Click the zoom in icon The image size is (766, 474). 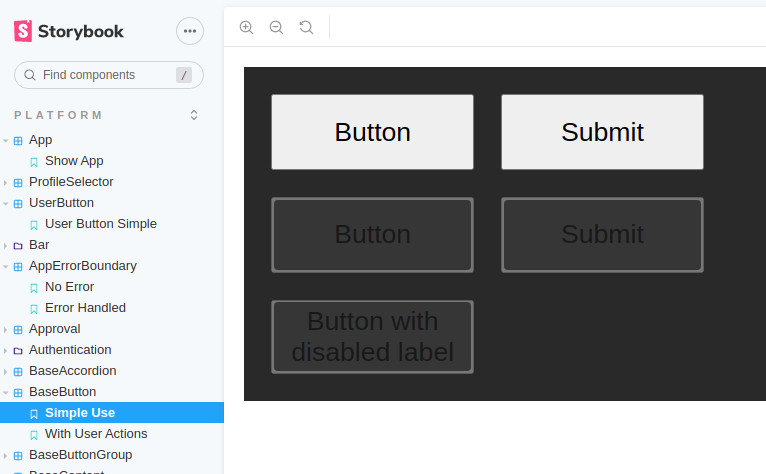coord(247,27)
